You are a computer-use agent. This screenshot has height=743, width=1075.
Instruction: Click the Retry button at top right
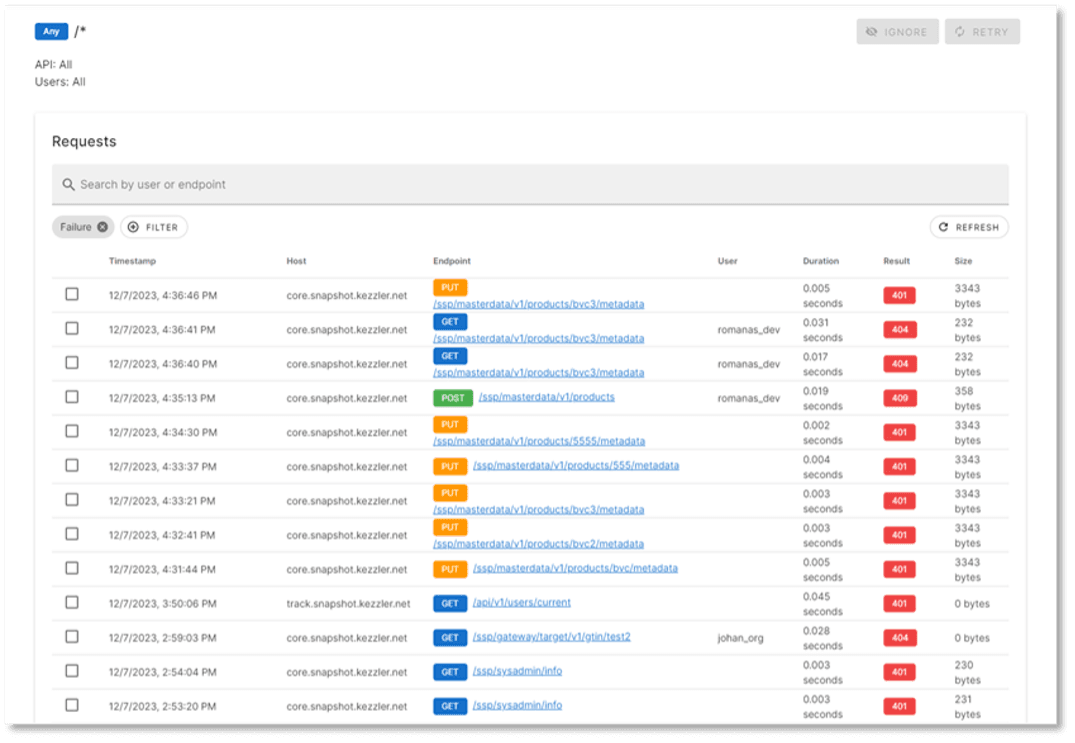[x=980, y=32]
